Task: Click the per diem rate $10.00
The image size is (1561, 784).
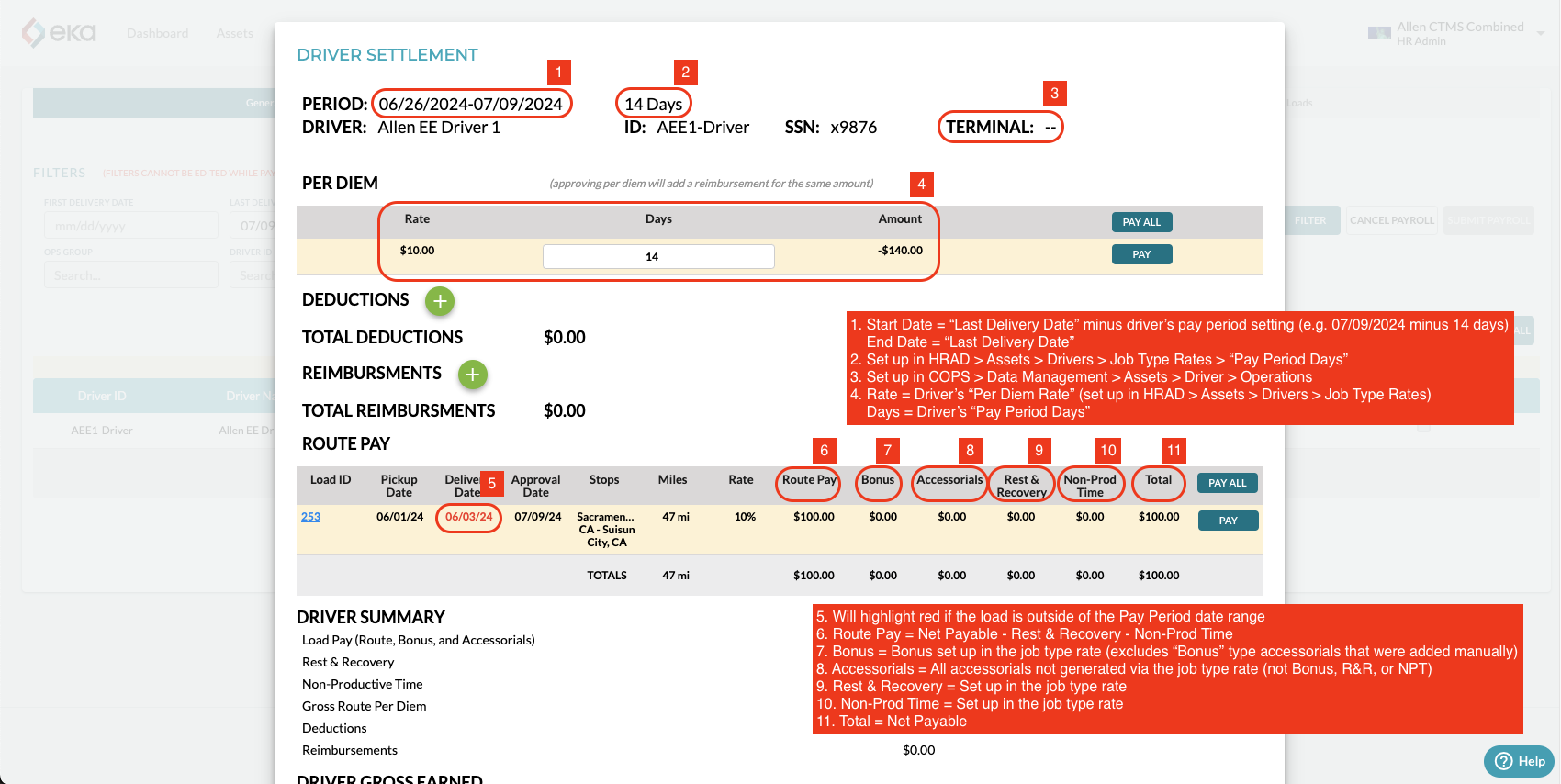Action: [417, 251]
